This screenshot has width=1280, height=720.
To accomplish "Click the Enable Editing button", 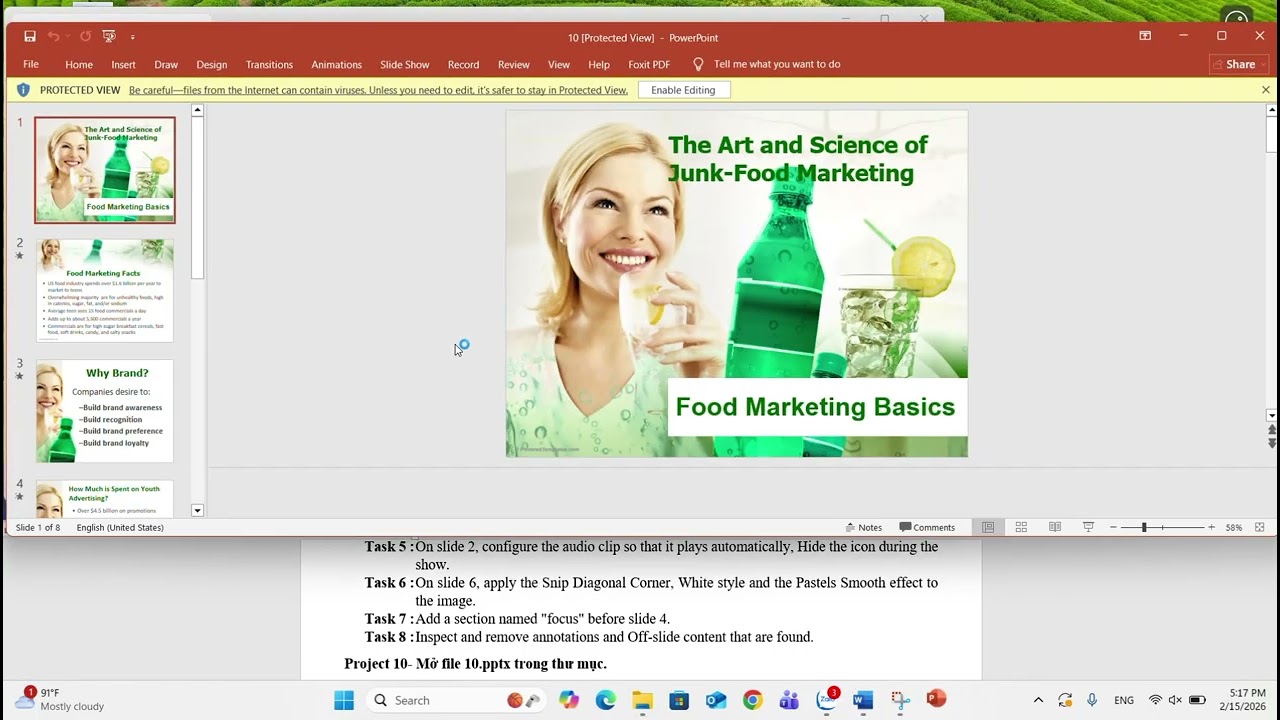I will pos(683,90).
